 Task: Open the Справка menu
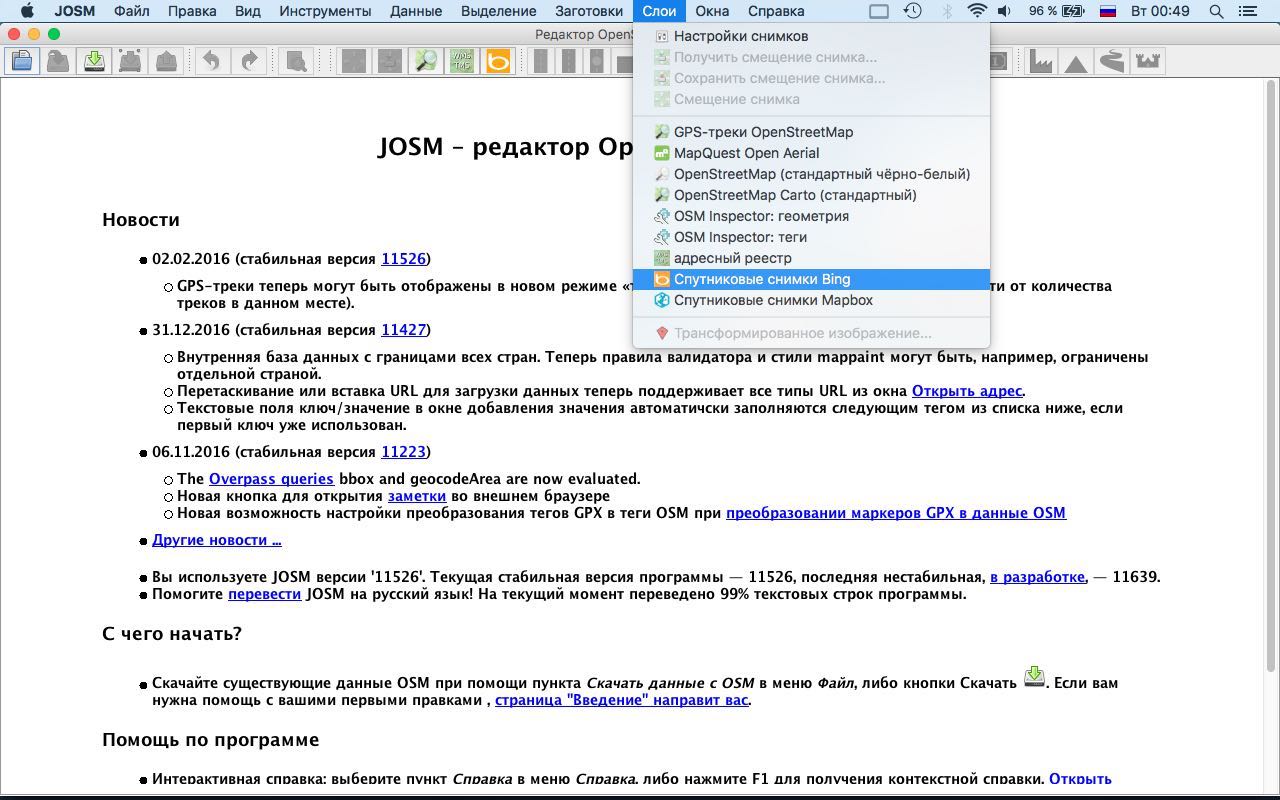[x=776, y=11]
